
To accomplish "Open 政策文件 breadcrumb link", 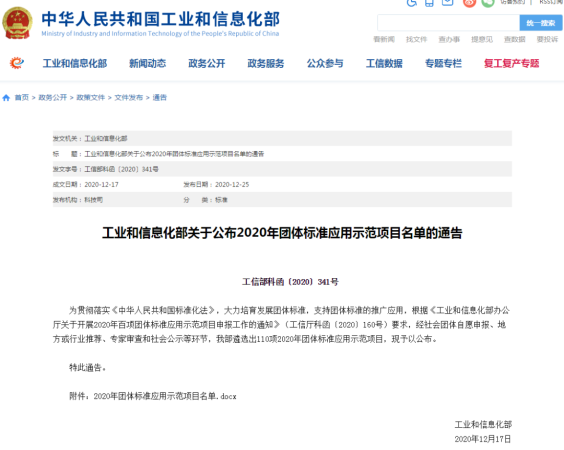I will click(x=91, y=97).
